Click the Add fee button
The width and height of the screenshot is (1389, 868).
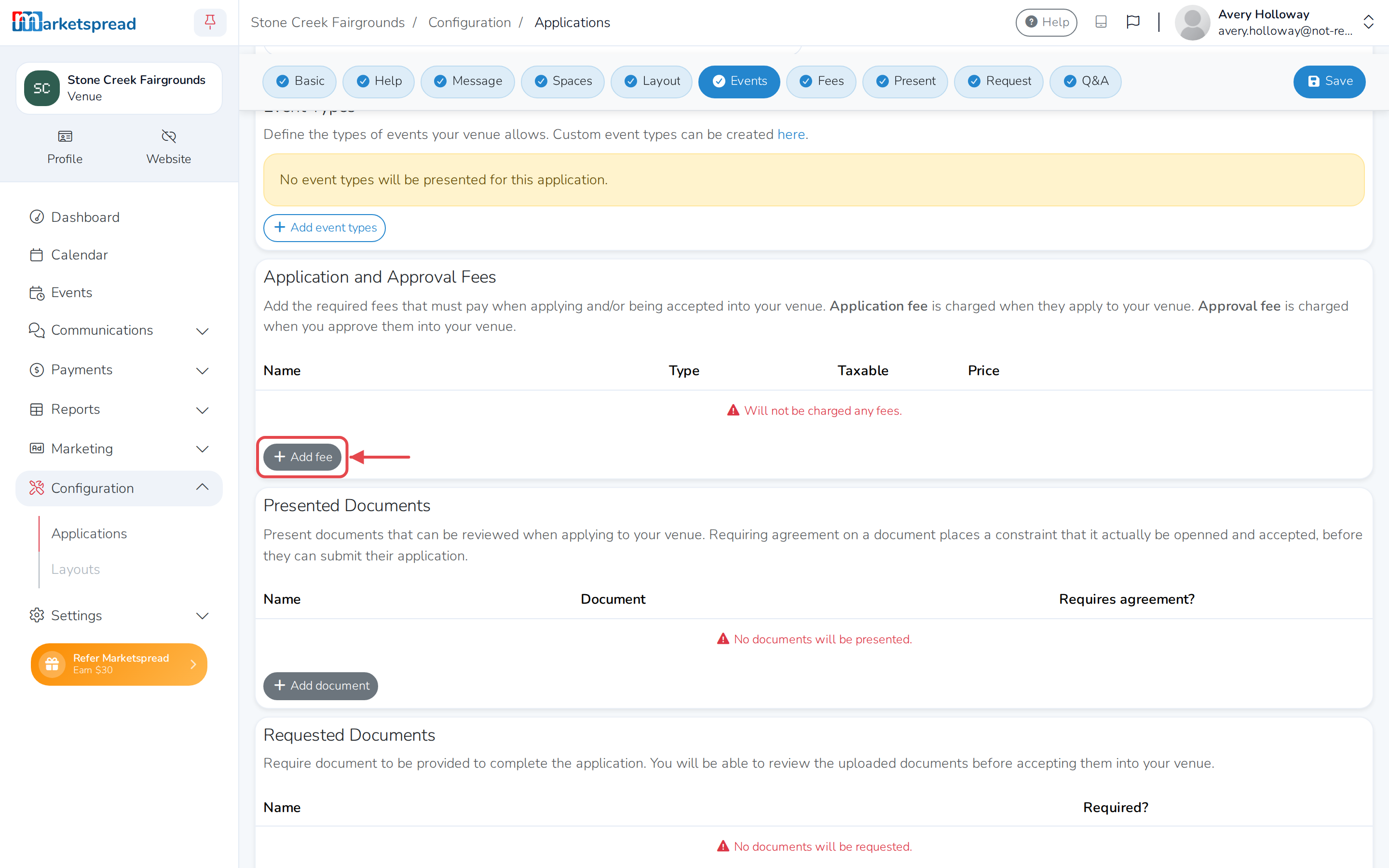(302, 457)
